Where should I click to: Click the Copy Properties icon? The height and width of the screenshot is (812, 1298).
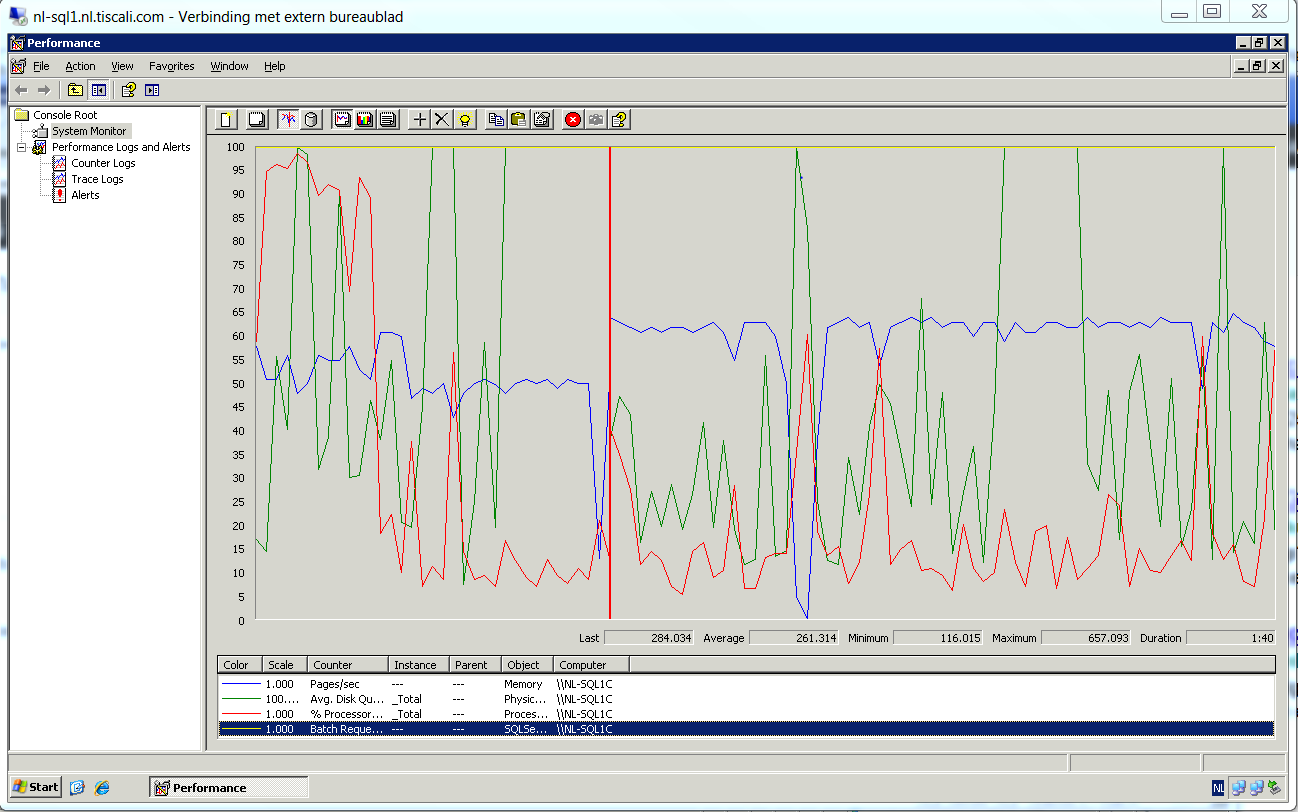click(496, 119)
